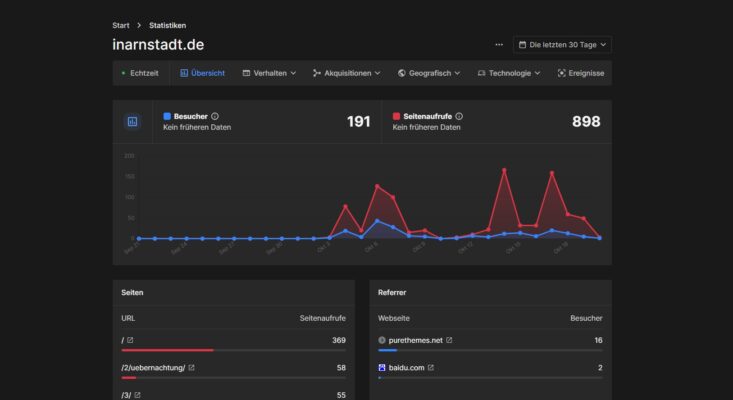Expand the Verhalten dropdown menu
This screenshot has height=400, width=733.
[268, 73]
